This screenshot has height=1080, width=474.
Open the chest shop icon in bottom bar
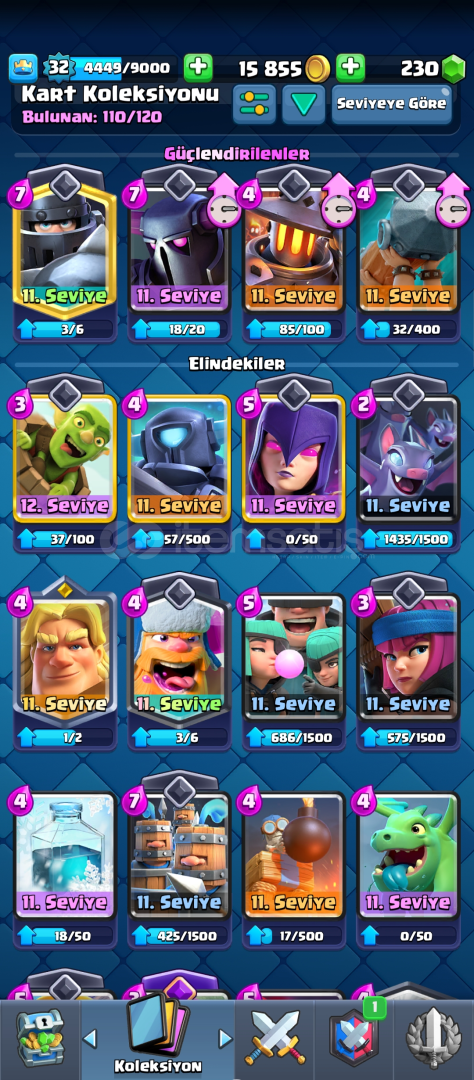(x=39, y=1037)
